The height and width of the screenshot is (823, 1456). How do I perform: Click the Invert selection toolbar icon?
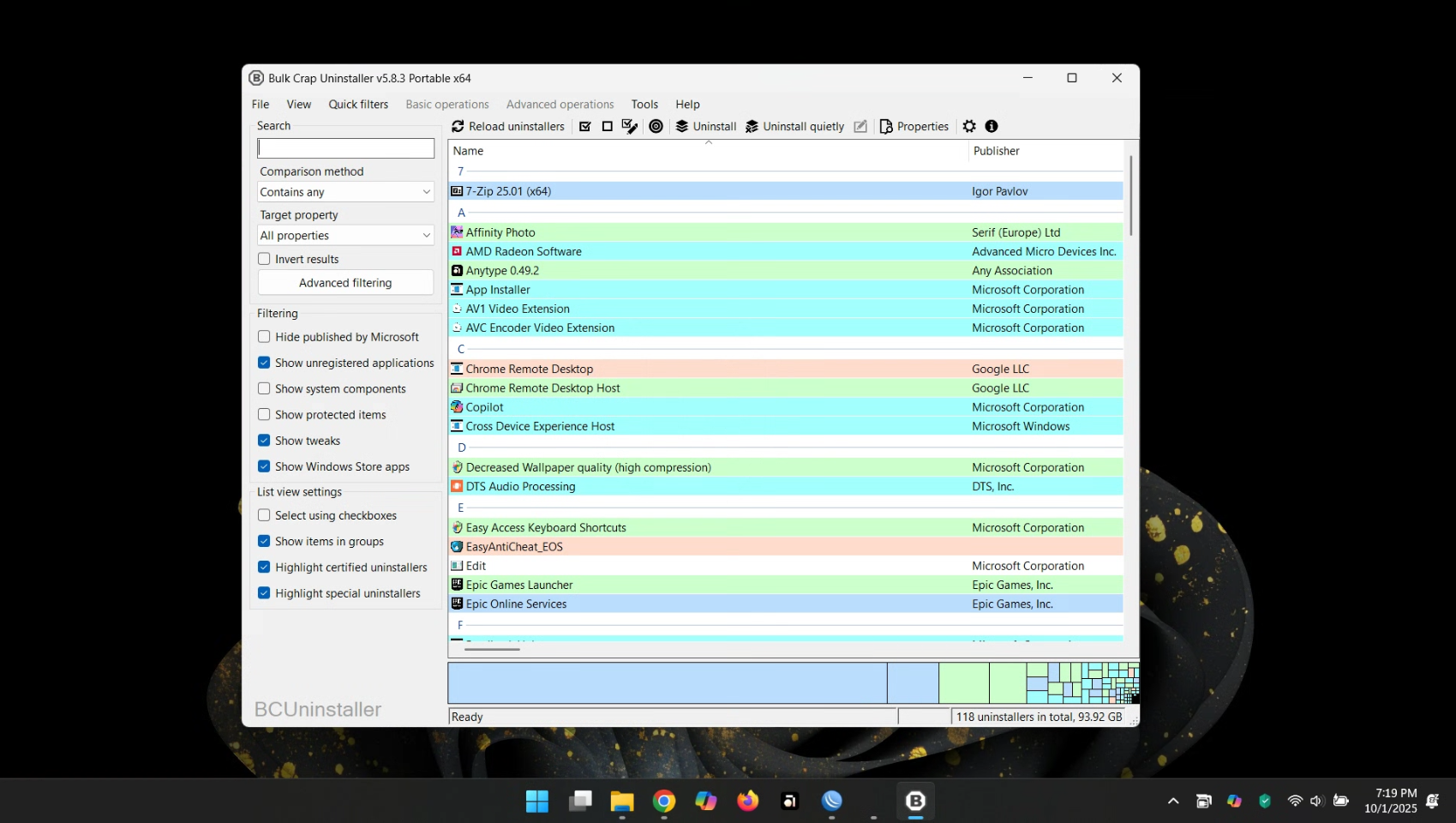[x=630, y=127]
